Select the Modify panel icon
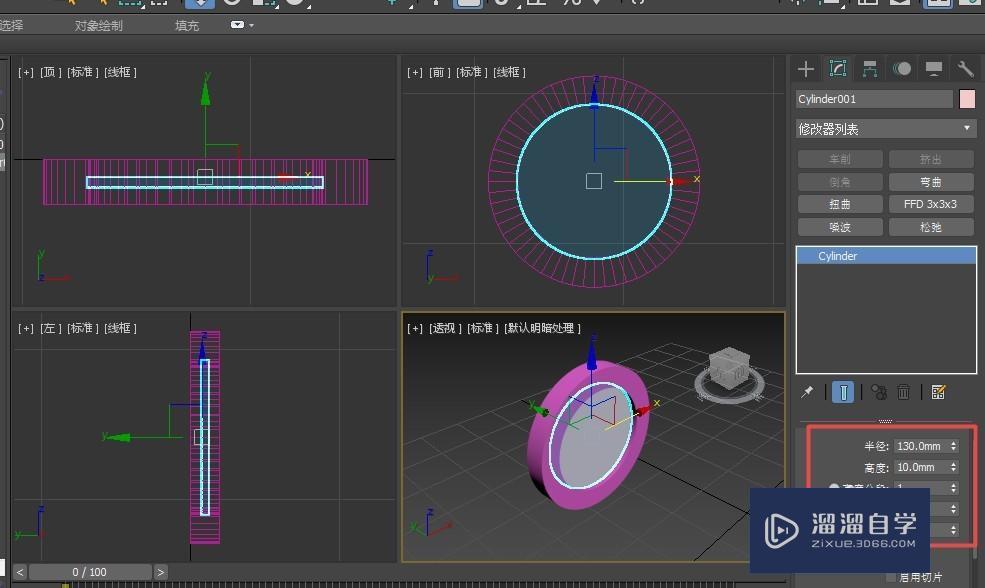The width and height of the screenshot is (985, 588). [838, 69]
